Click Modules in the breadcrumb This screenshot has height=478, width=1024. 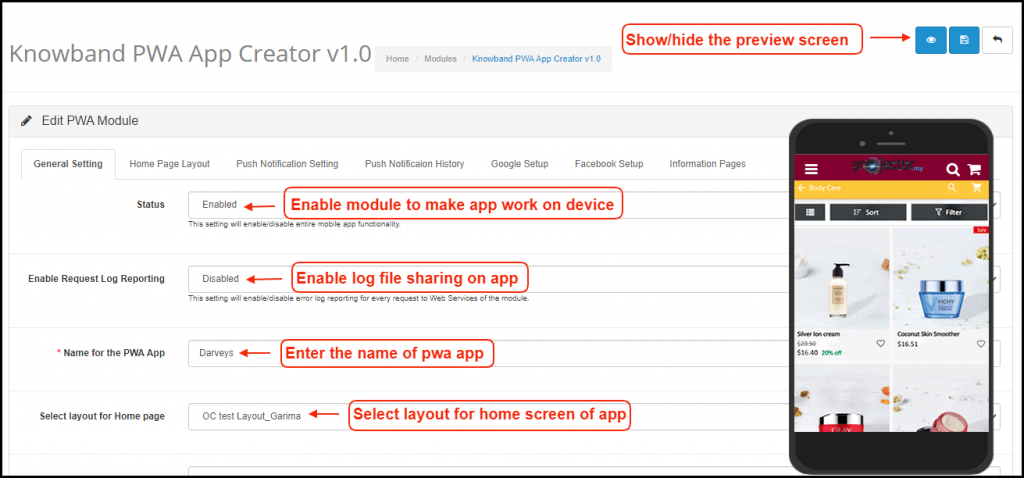(440, 59)
